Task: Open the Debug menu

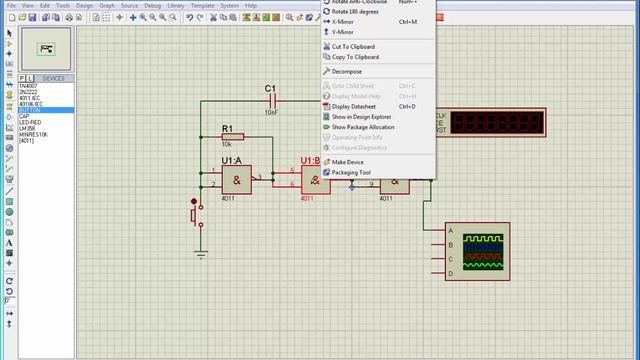Action: tap(153, 6)
